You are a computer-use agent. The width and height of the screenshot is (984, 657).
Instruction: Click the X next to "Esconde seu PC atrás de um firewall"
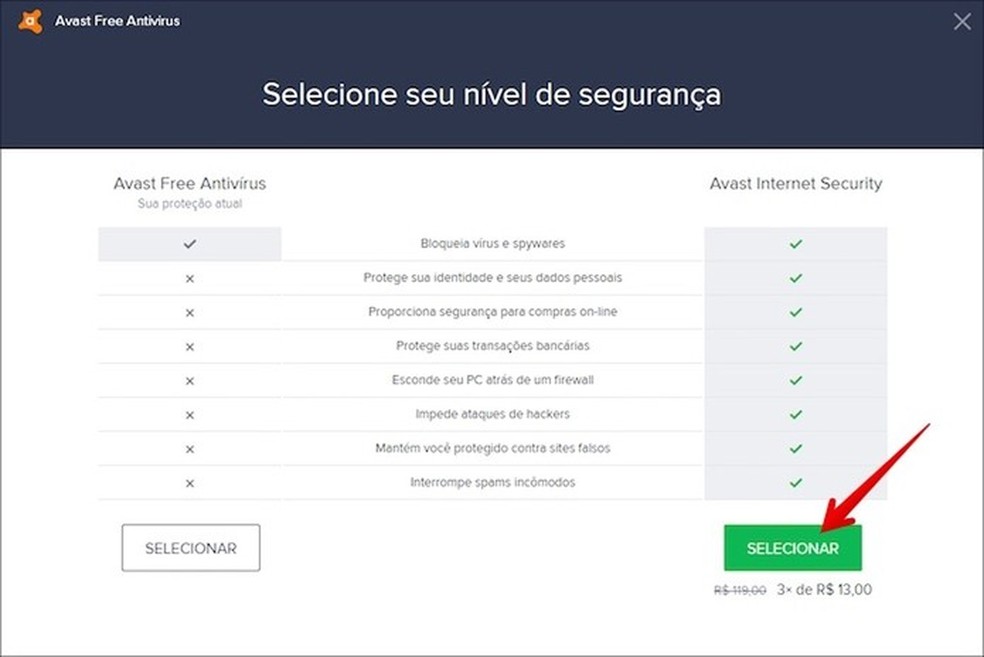click(x=189, y=380)
